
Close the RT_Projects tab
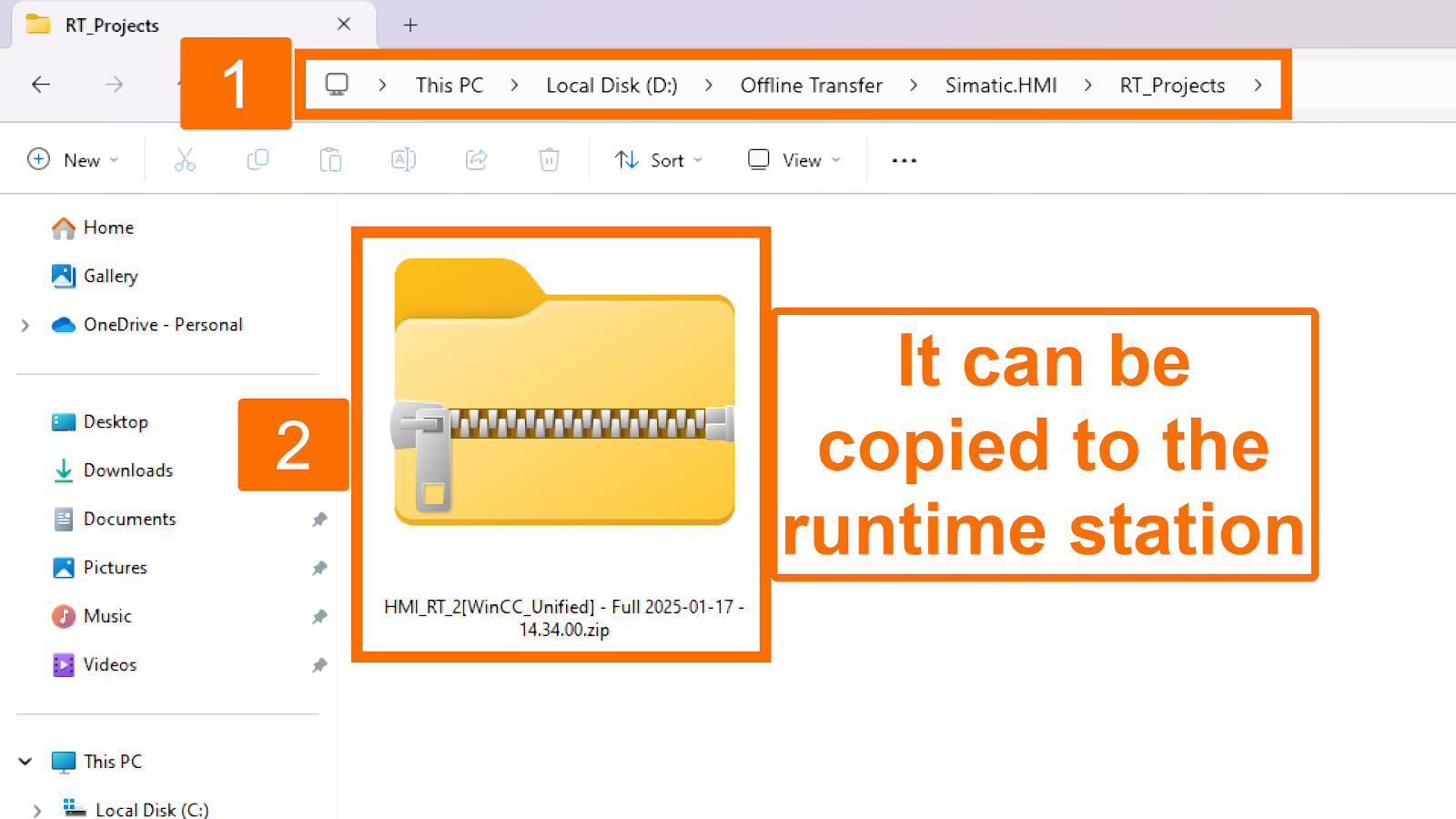pyautogui.click(x=344, y=25)
